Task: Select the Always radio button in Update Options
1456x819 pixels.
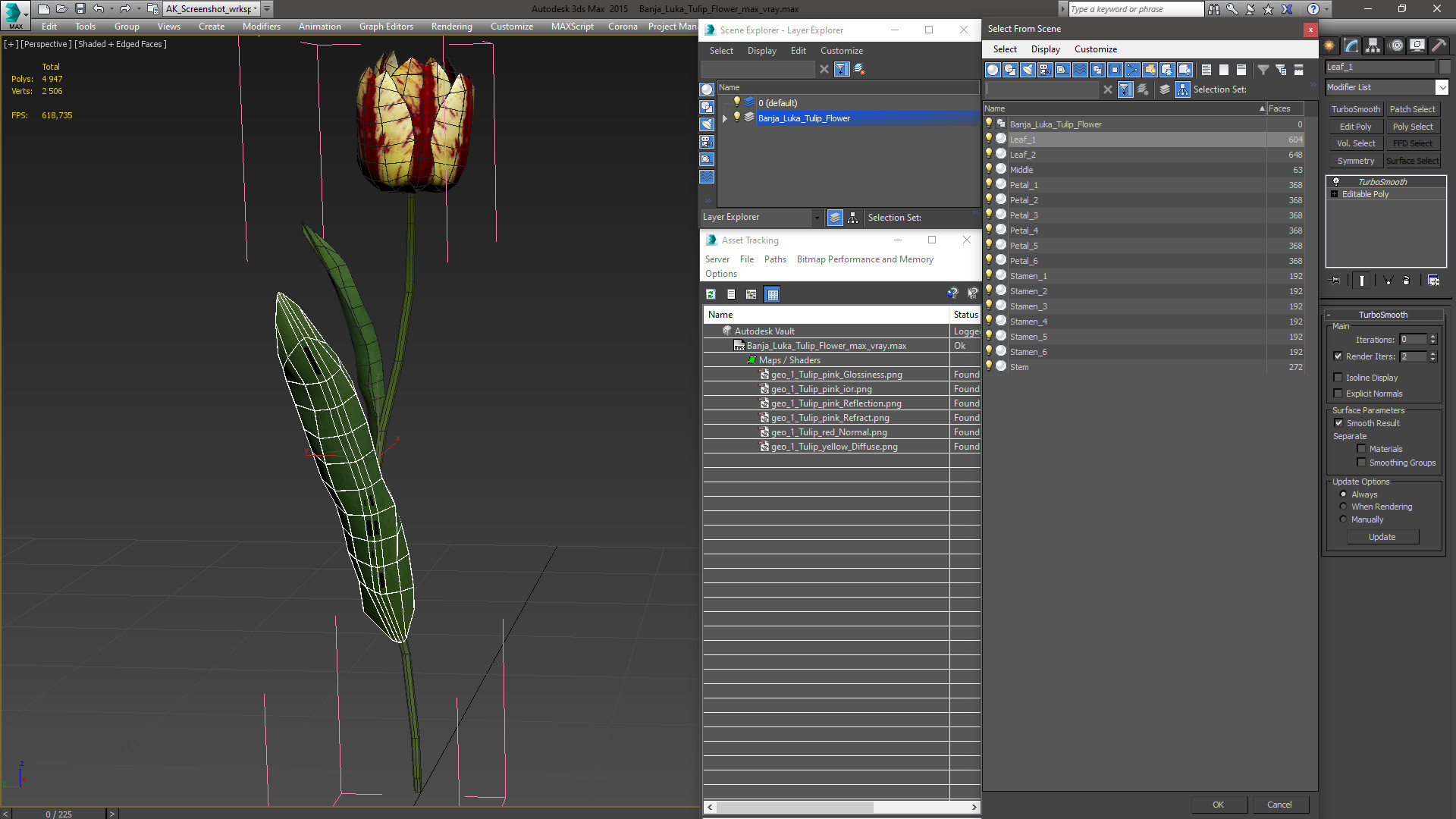Action: click(1343, 493)
